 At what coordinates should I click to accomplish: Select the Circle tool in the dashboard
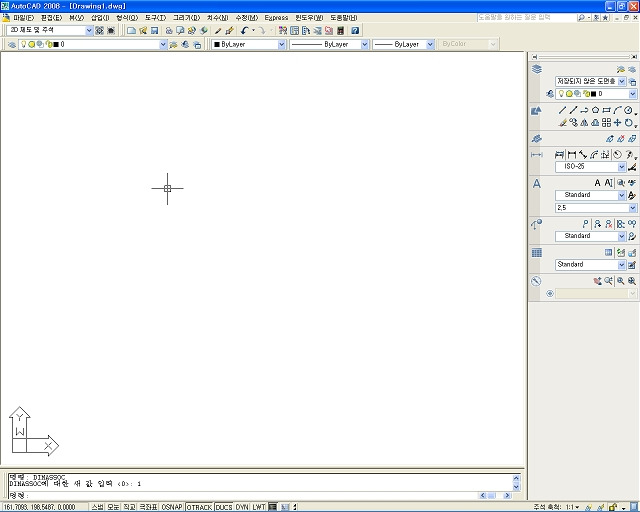(628, 110)
